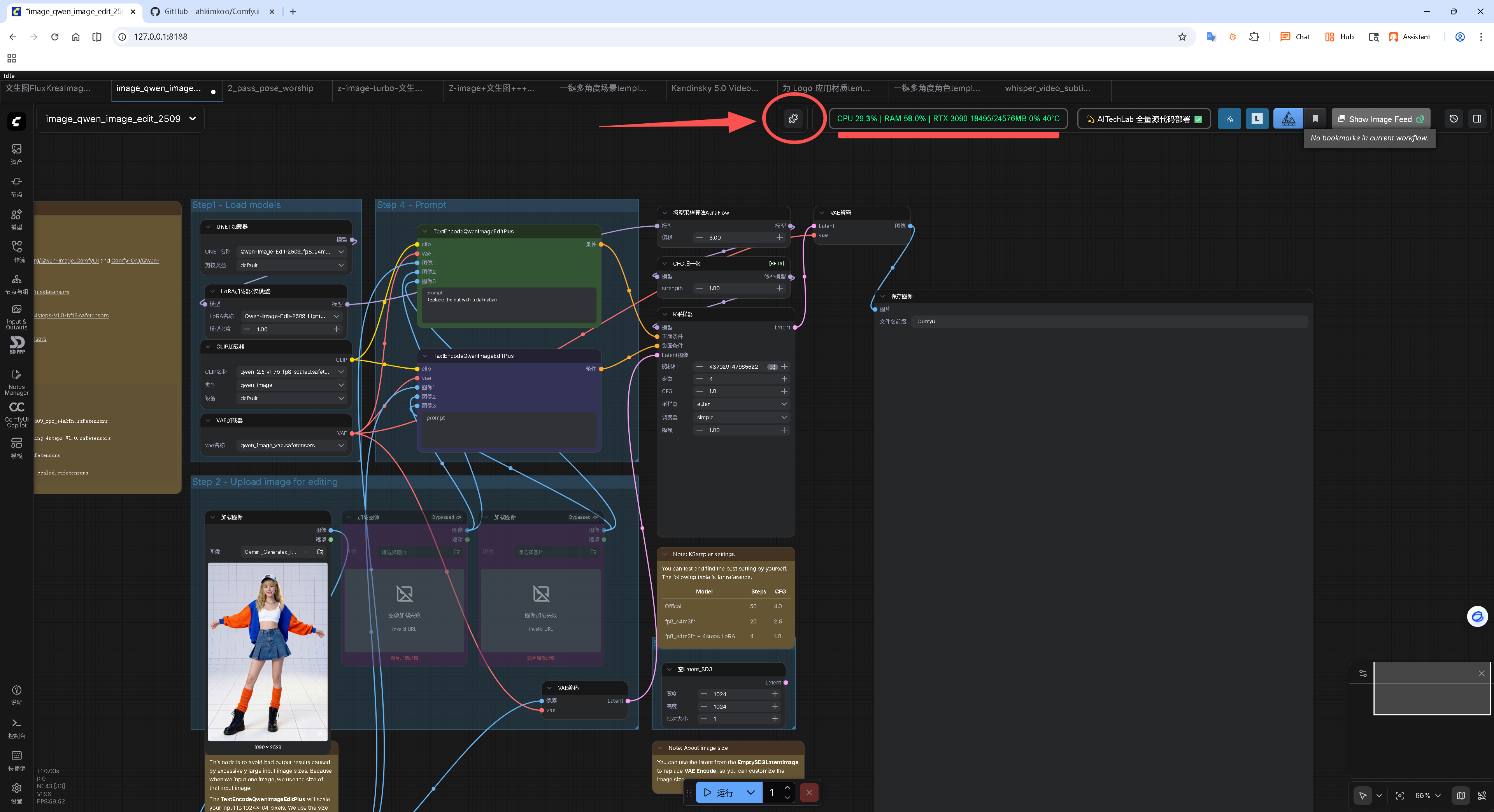Click the bookmark icon in the toolbar

click(x=1315, y=119)
